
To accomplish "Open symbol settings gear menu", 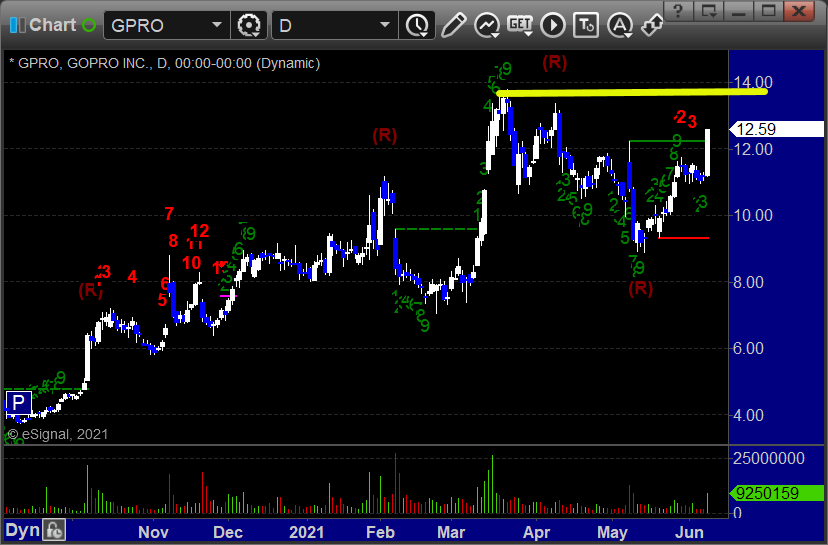I will pyautogui.click(x=249, y=25).
